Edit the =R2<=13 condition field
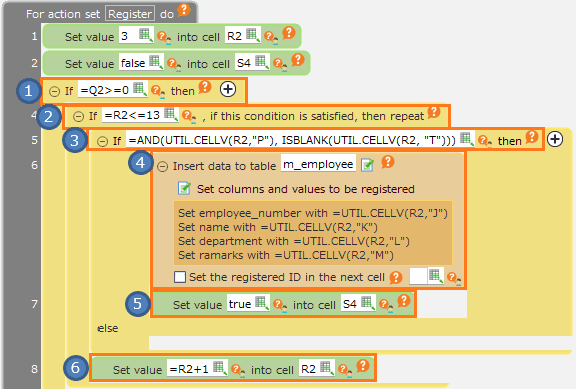576x389 pixels. click(133, 115)
